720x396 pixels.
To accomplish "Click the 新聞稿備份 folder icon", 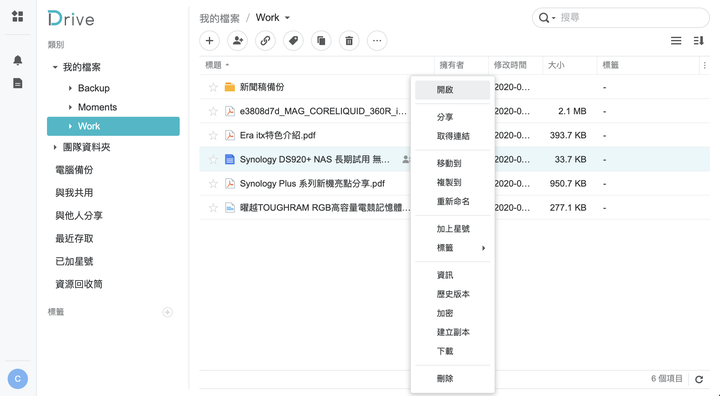I will tap(230, 87).
